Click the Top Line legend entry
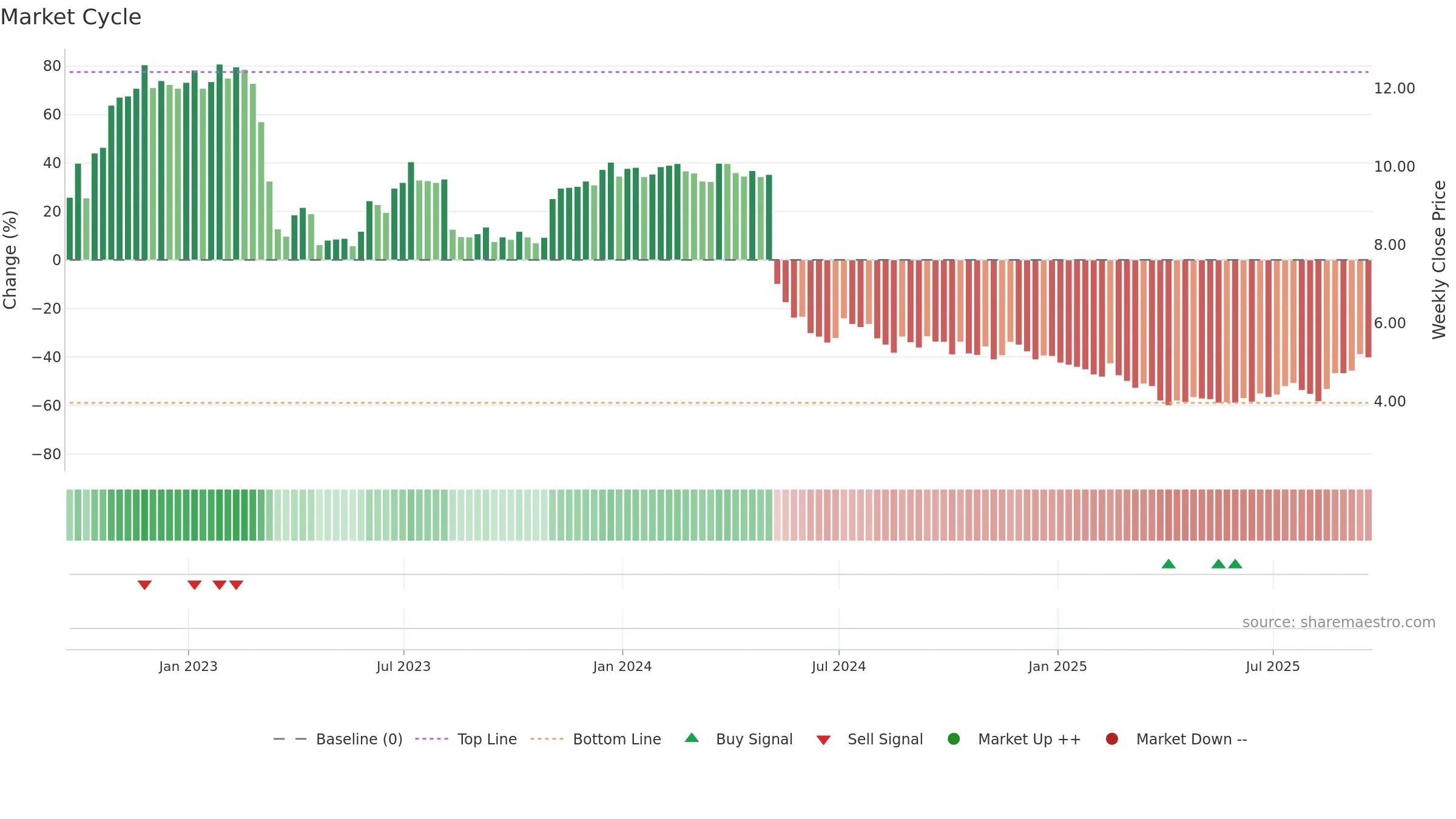The width and height of the screenshot is (1456, 819). click(x=466, y=739)
